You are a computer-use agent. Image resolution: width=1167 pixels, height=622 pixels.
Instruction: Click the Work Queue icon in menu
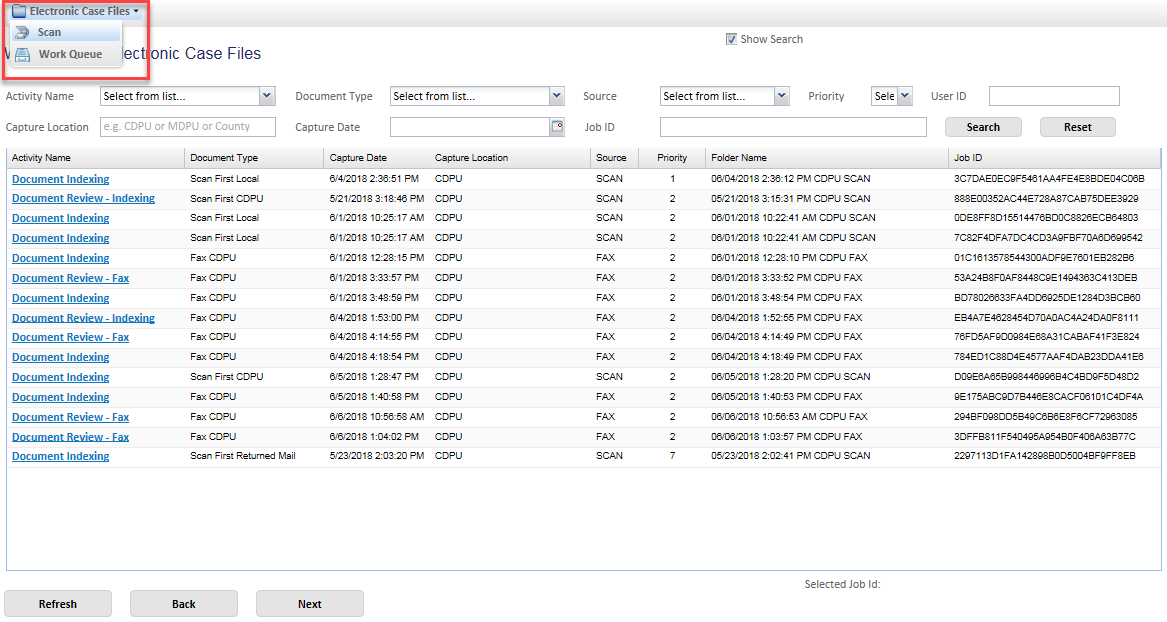(x=22, y=54)
